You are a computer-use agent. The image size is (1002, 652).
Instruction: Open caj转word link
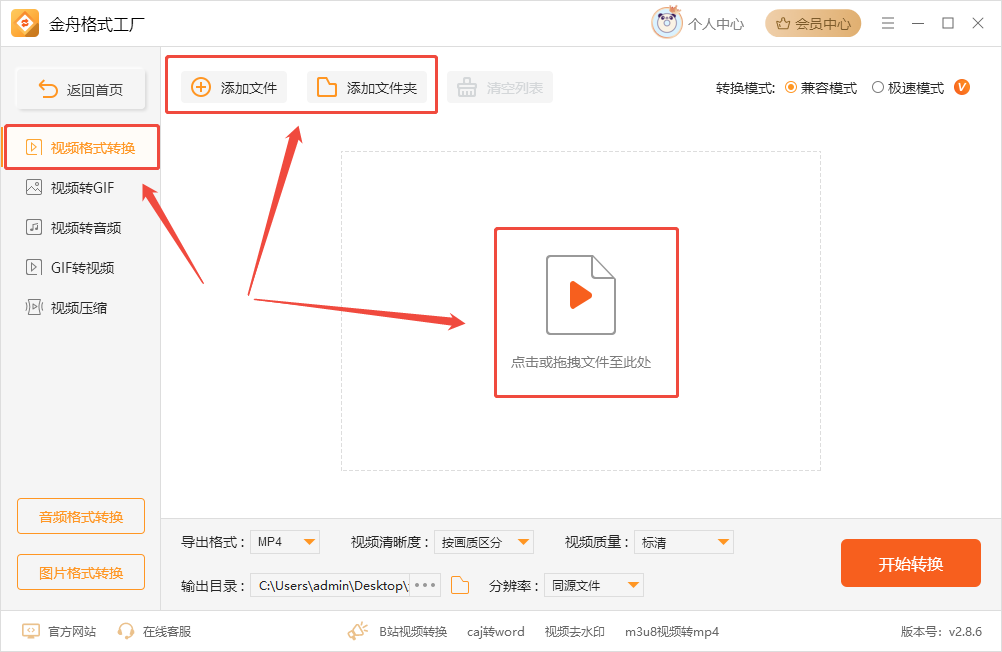click(495, 632)
